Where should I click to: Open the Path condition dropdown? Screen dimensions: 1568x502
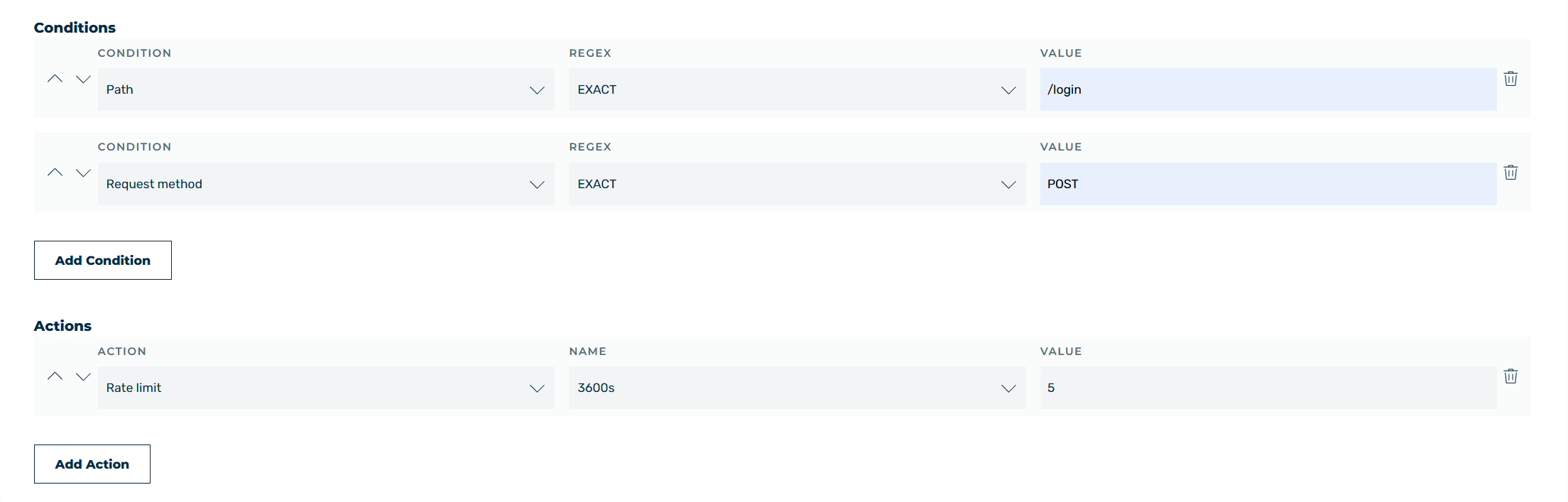pos(326,89)
